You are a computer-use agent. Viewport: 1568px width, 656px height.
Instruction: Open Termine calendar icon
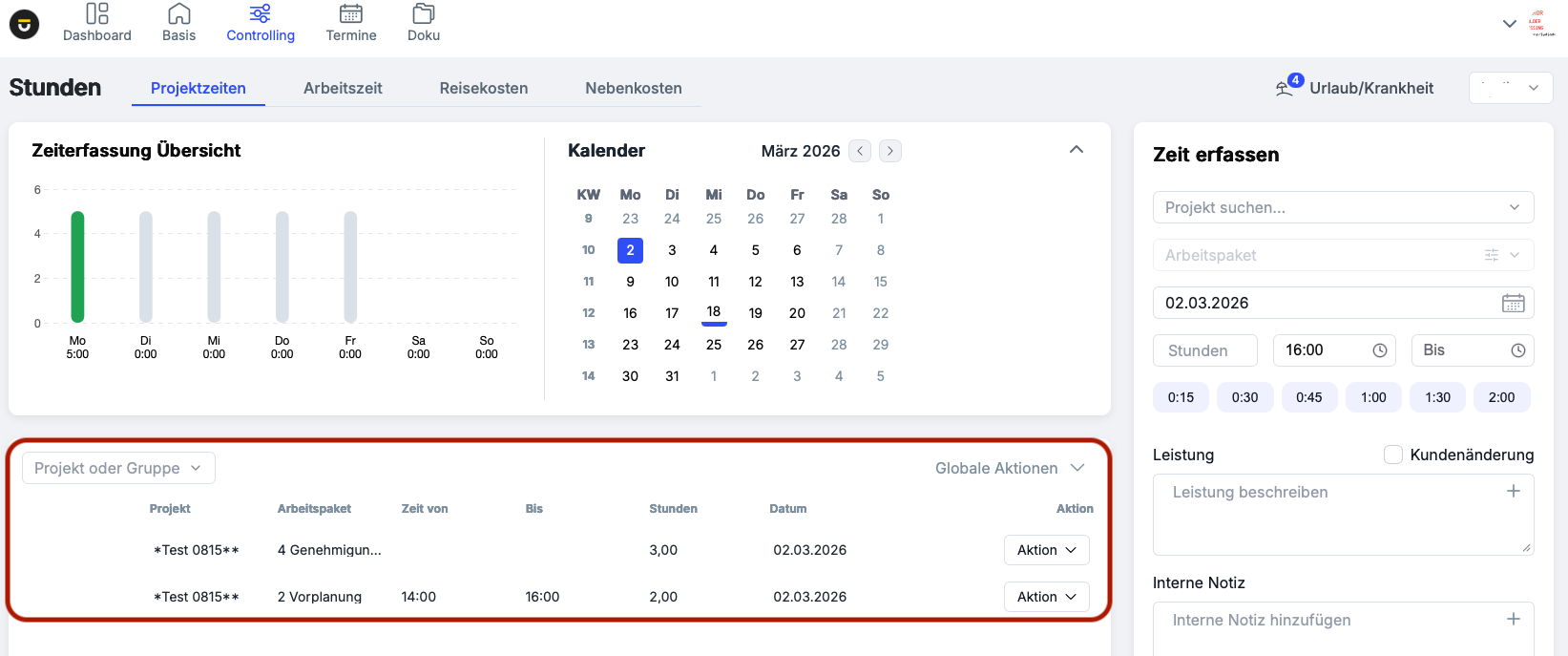pyautogui.click(x=351, y=14)
